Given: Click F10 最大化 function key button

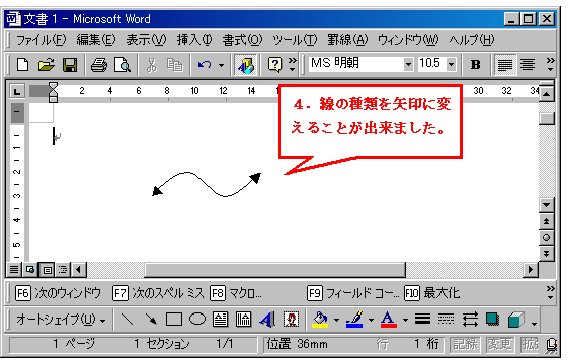Looking at the screenshot, I should coord(432,293).
